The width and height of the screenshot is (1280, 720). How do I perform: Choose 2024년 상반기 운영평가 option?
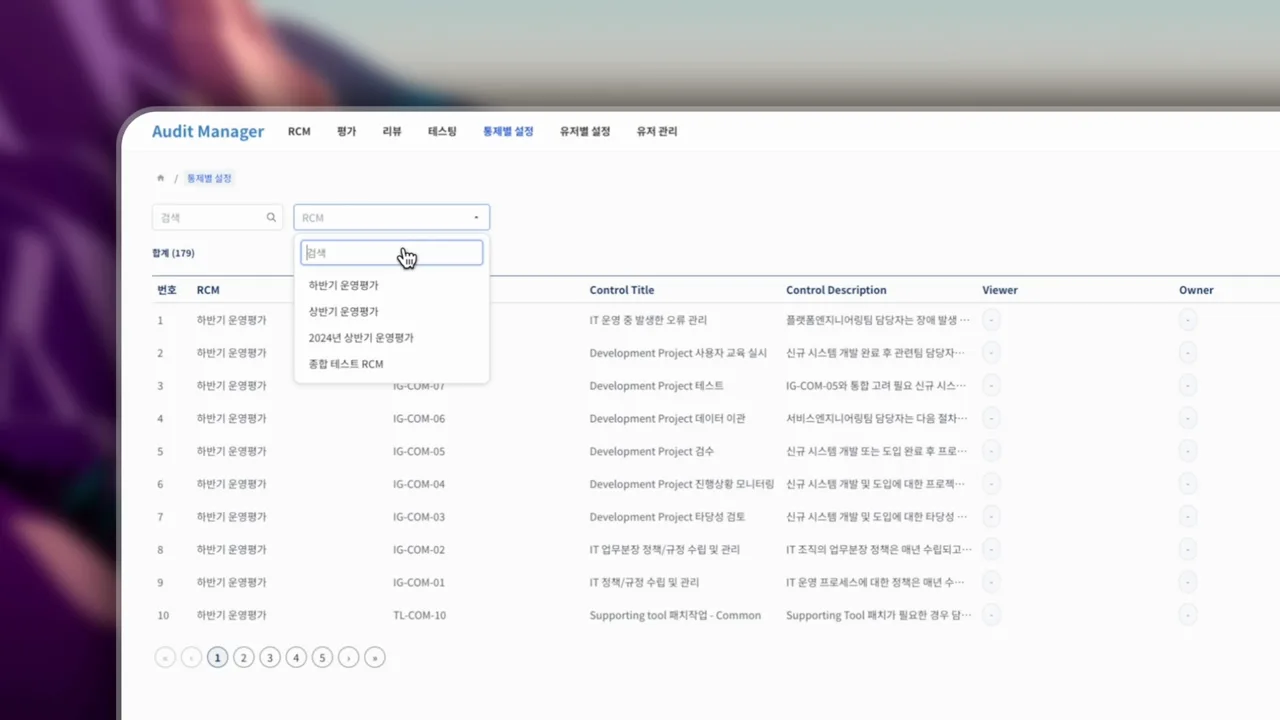[361, 338]
